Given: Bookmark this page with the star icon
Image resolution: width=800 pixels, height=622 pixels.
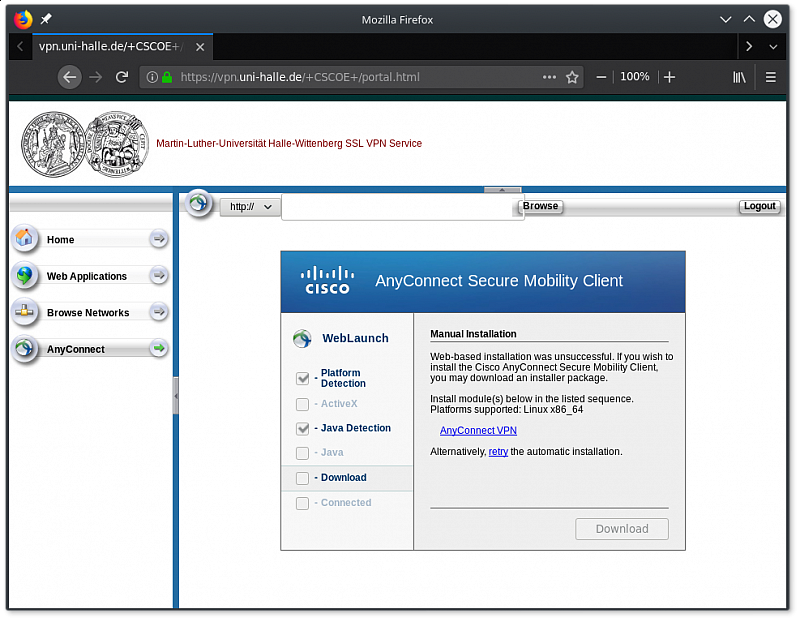Looking at the screenshot, I should (572, 77).
